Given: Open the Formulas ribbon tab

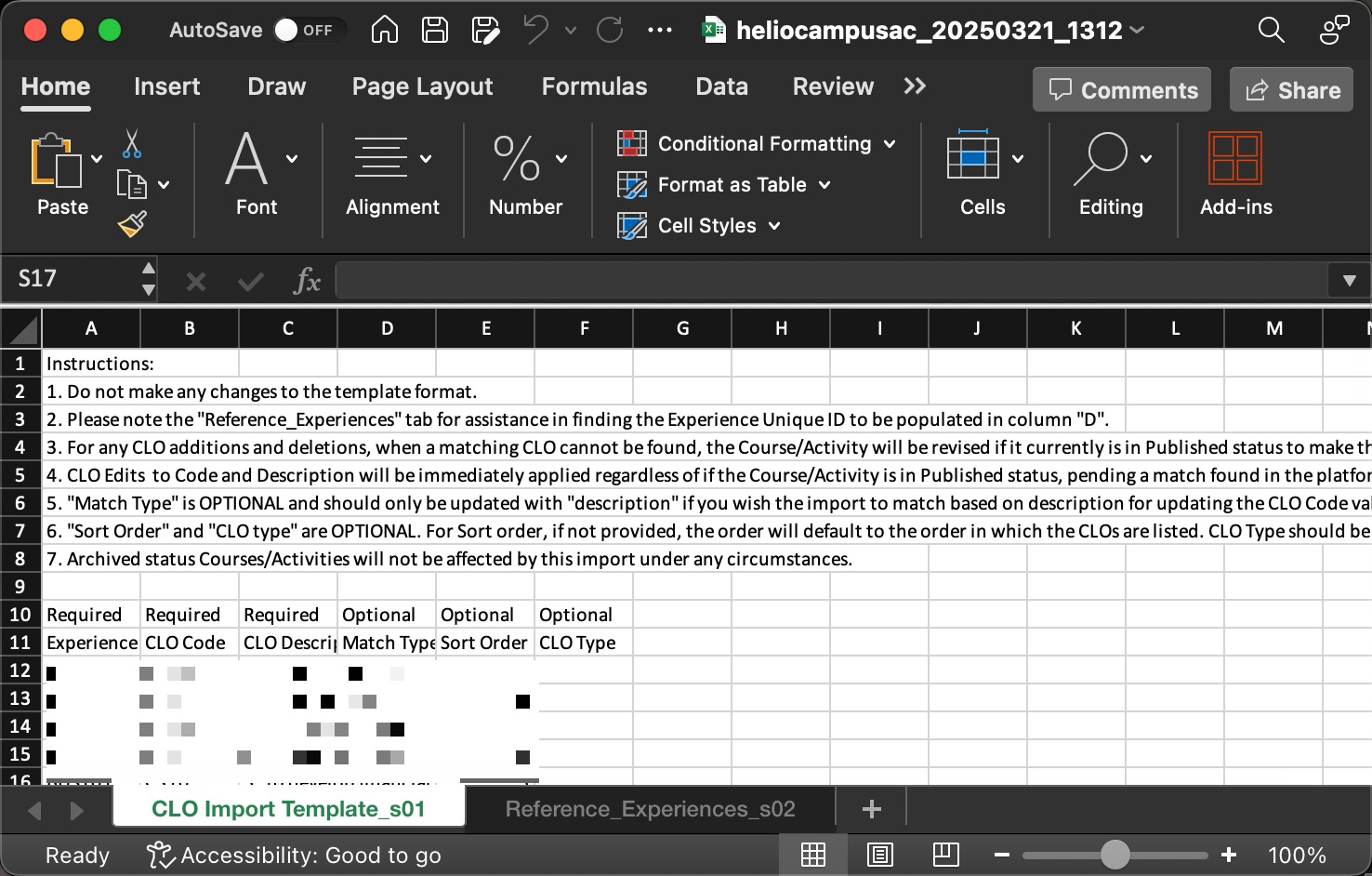Looking at the screenshot, I should point(594,86).
